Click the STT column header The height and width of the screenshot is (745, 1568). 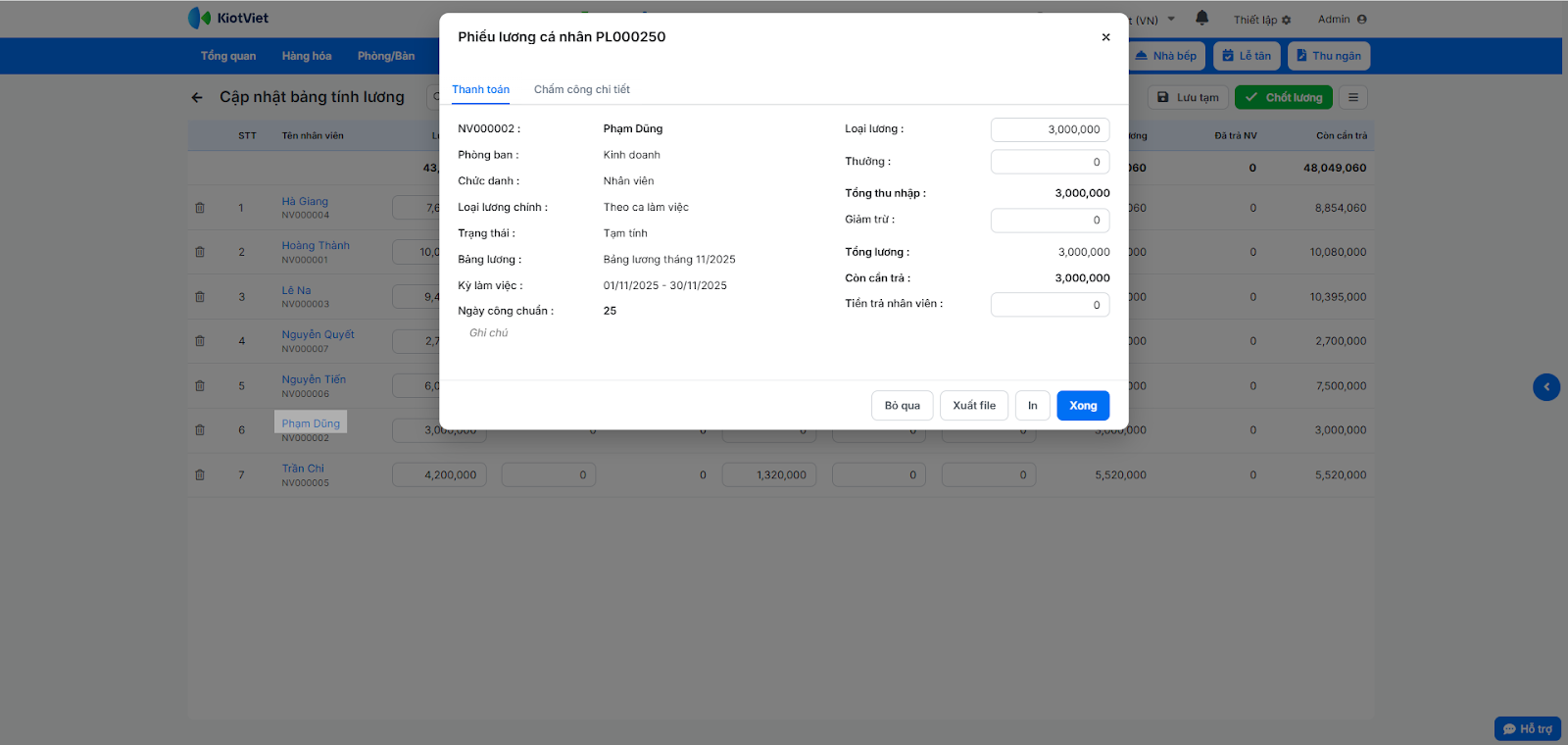(247, 136)
